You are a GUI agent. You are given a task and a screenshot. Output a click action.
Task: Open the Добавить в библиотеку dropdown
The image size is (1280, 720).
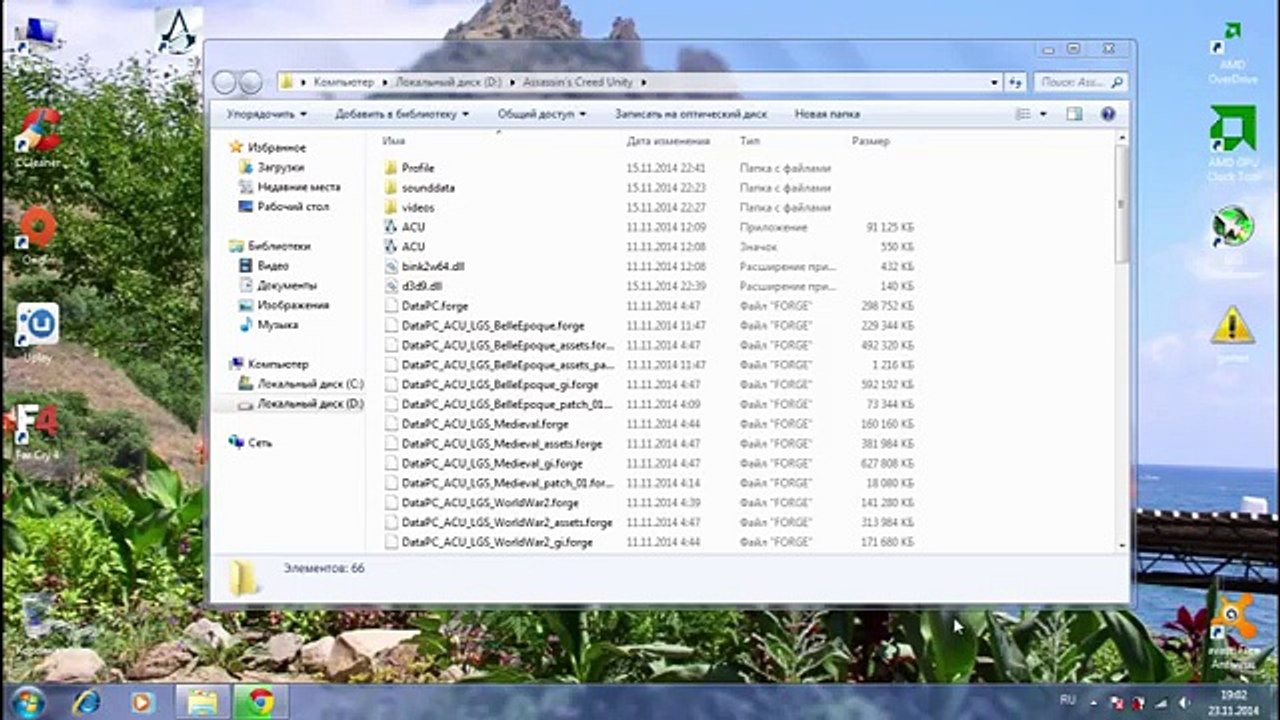click(x=402, y=114)
